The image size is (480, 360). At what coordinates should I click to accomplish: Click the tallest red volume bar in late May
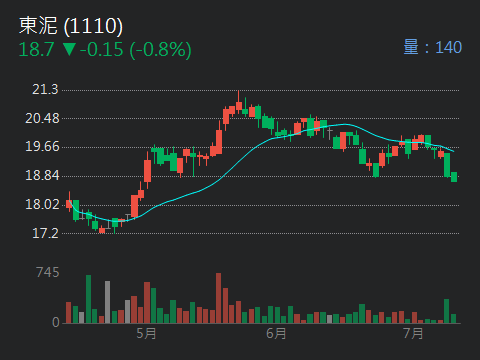(x=218, y=298)
